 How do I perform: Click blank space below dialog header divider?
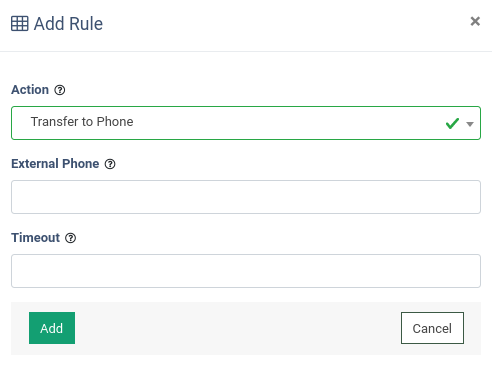246,67
